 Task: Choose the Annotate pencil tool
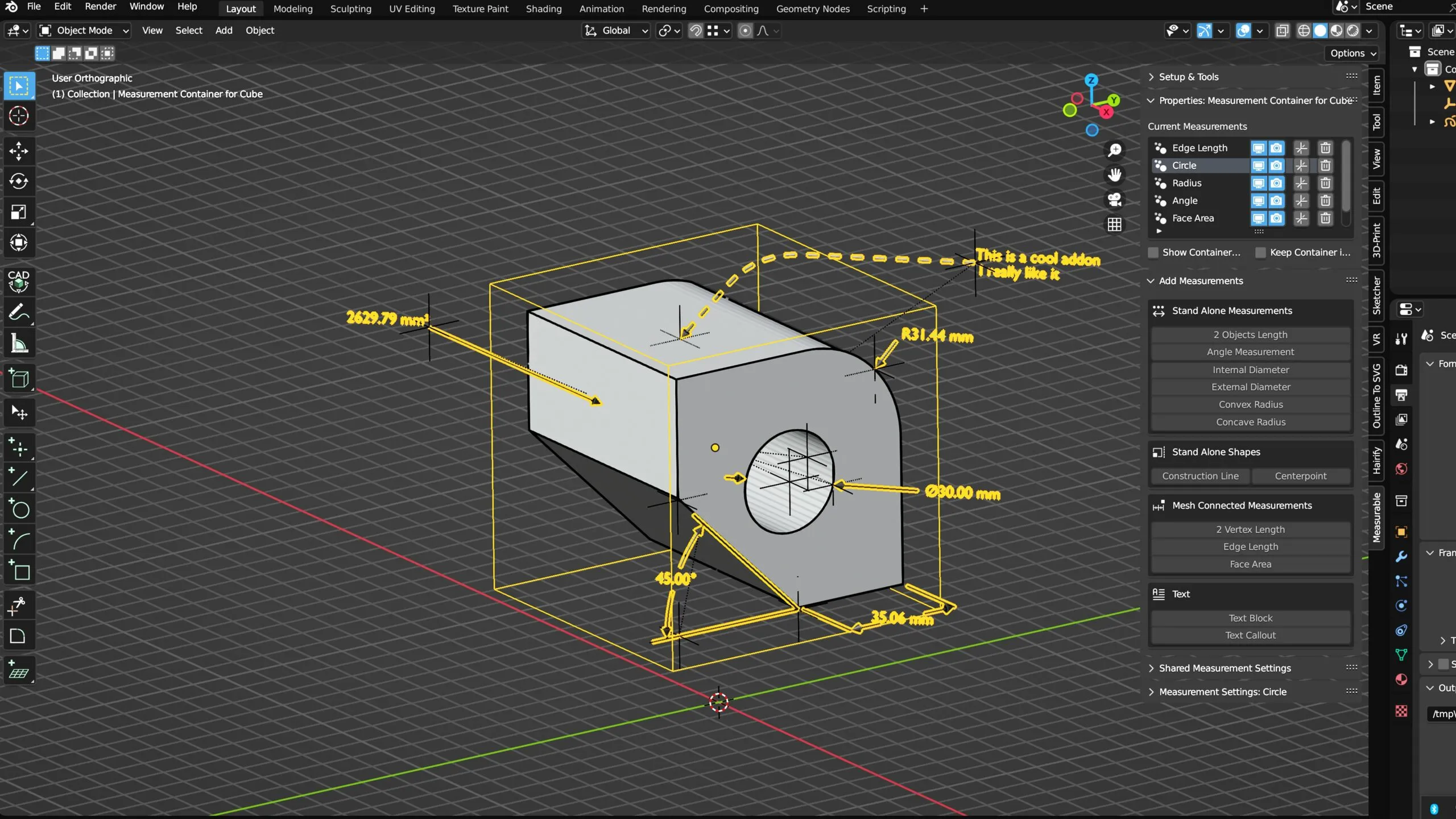pos(19,312)
